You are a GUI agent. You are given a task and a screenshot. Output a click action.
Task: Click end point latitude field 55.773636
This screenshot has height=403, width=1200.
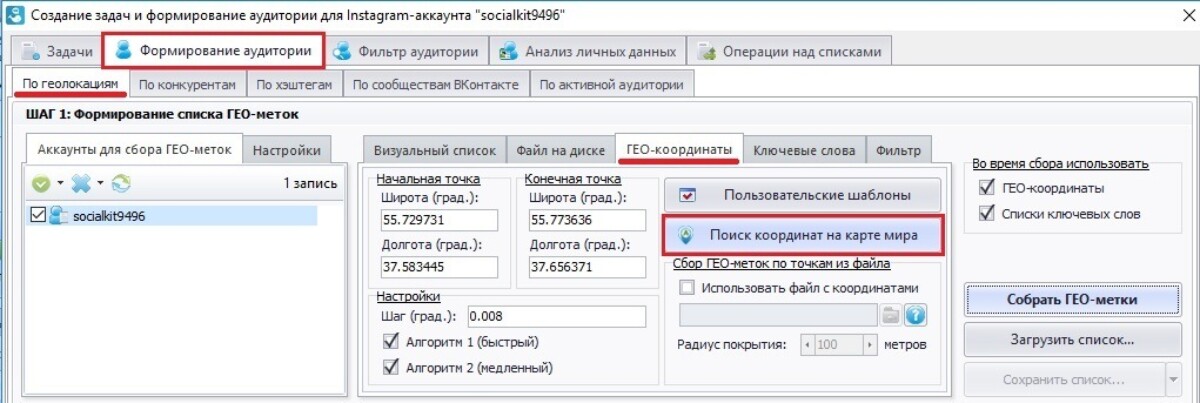click(x=588, y=220)
